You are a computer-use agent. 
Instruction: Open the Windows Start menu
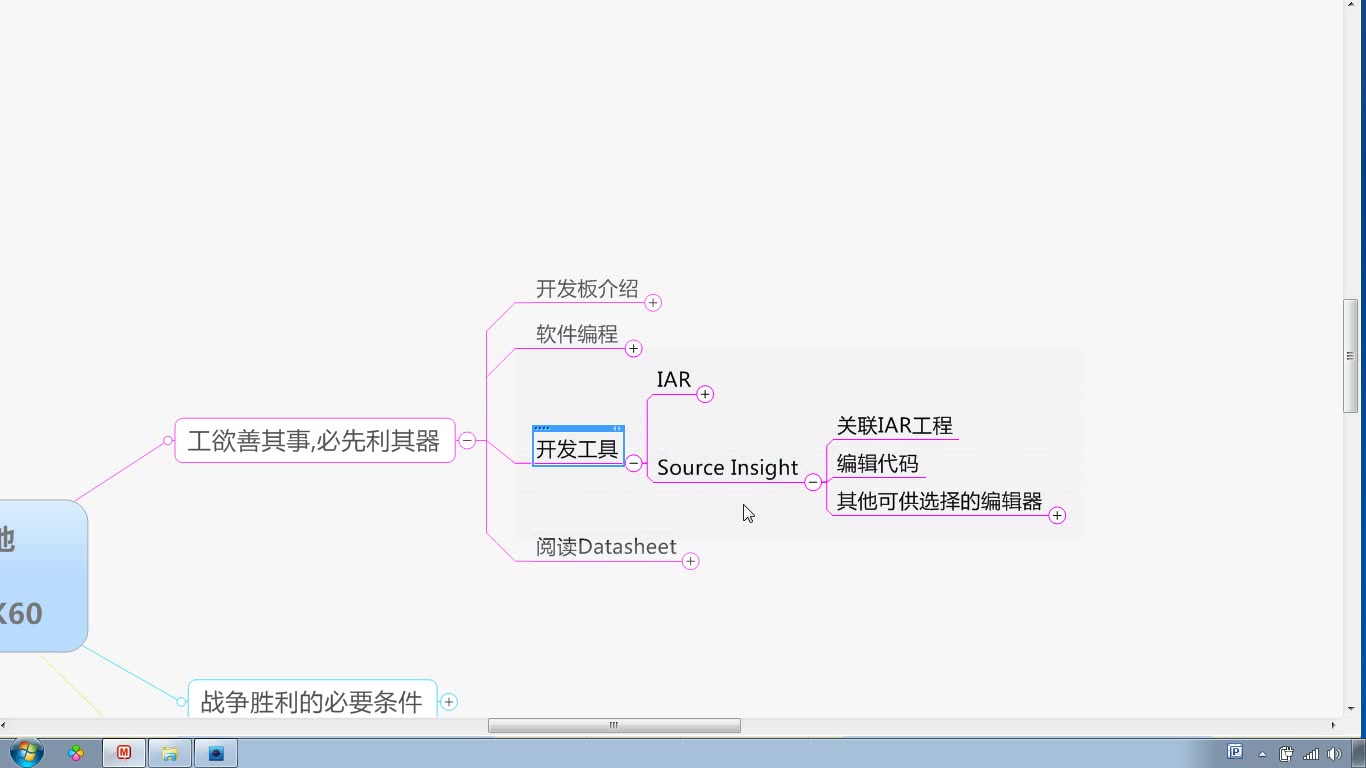tap(27, 753)
